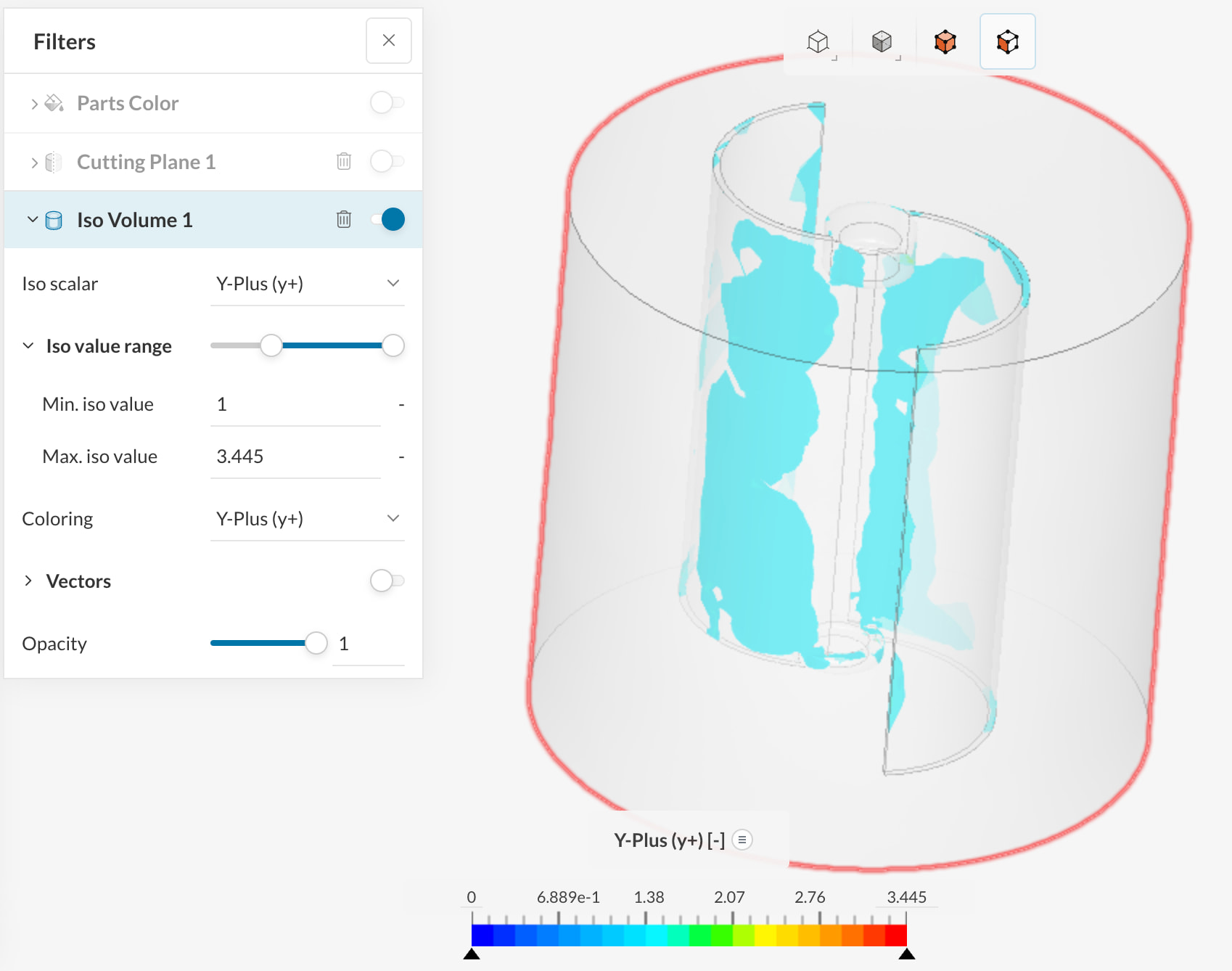Click the Min. iso value label
This screenshot has width=1232, height=971.
[x=98, y=404]
